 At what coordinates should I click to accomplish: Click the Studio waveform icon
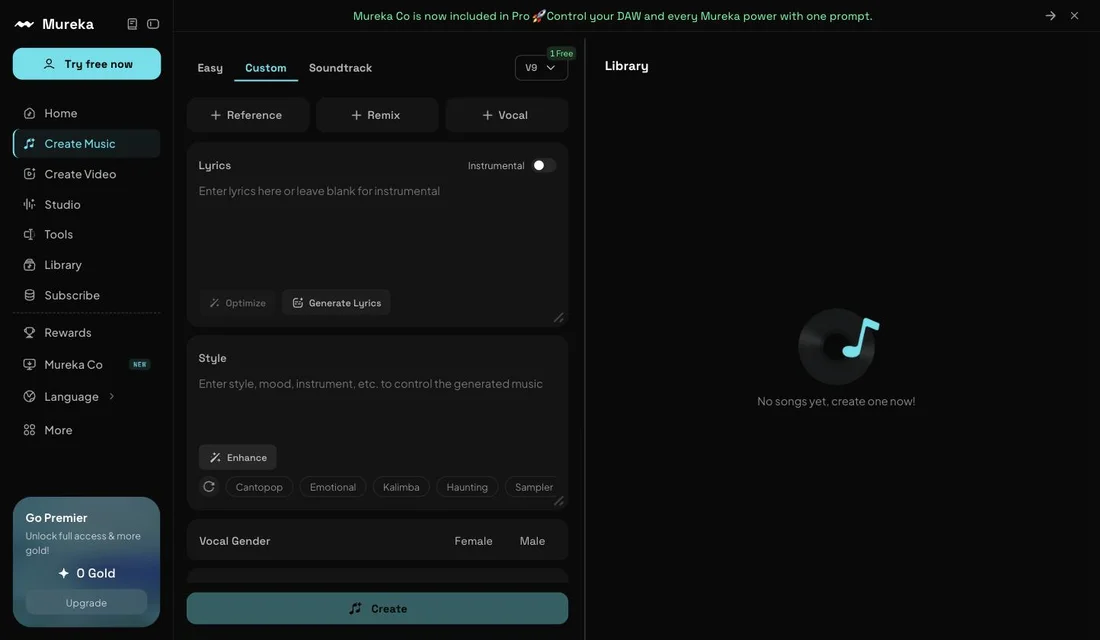tap(29, 204)
